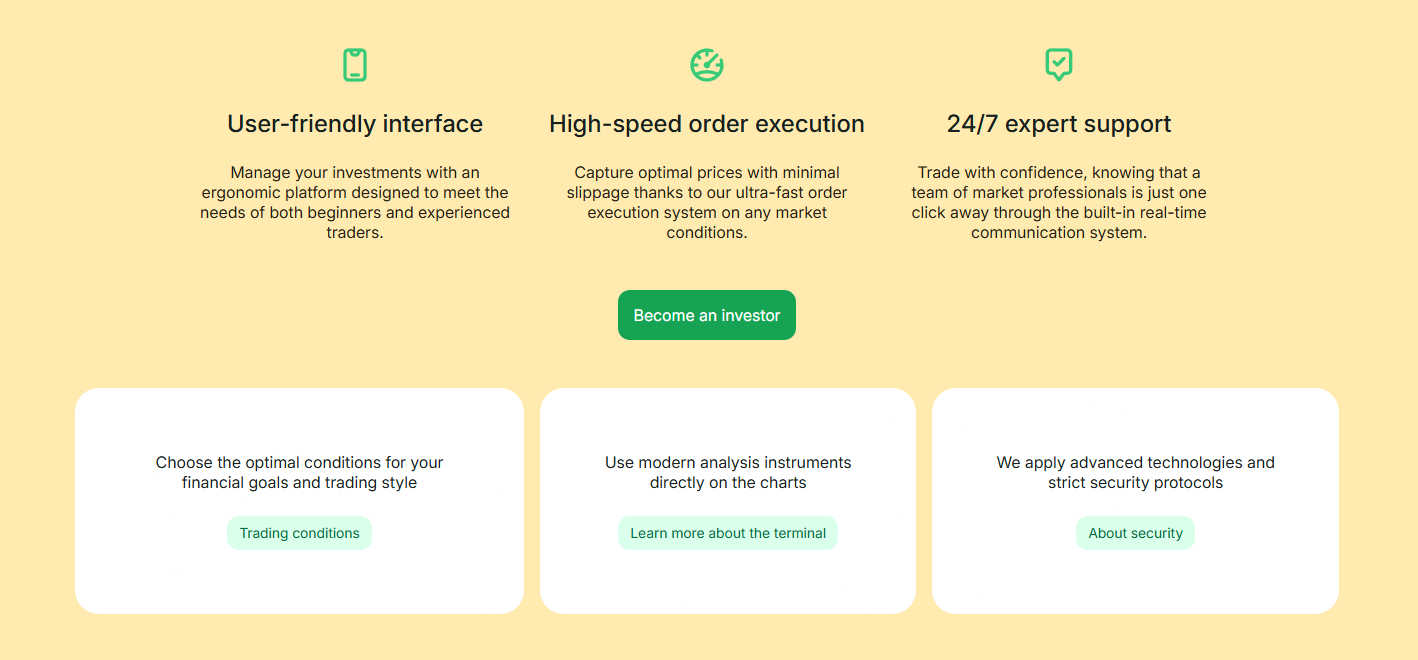Click the 24/7 expert support heading
Screen dimensions: 1418x660
point(1059,124)
